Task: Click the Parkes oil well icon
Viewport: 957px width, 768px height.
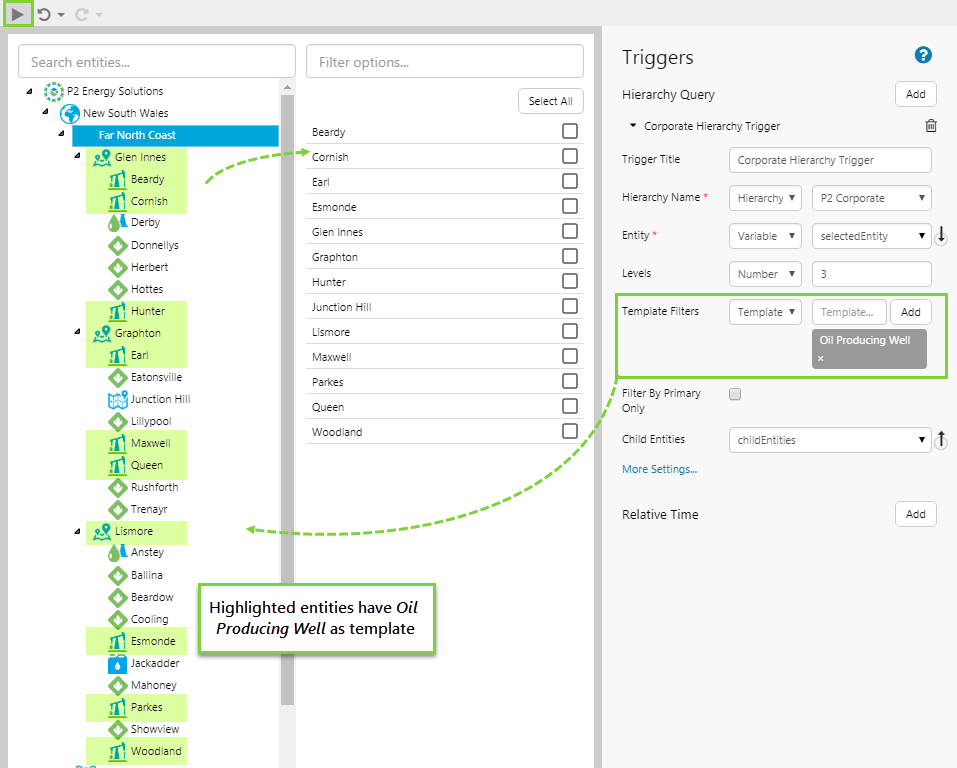Action: (117, 708)
